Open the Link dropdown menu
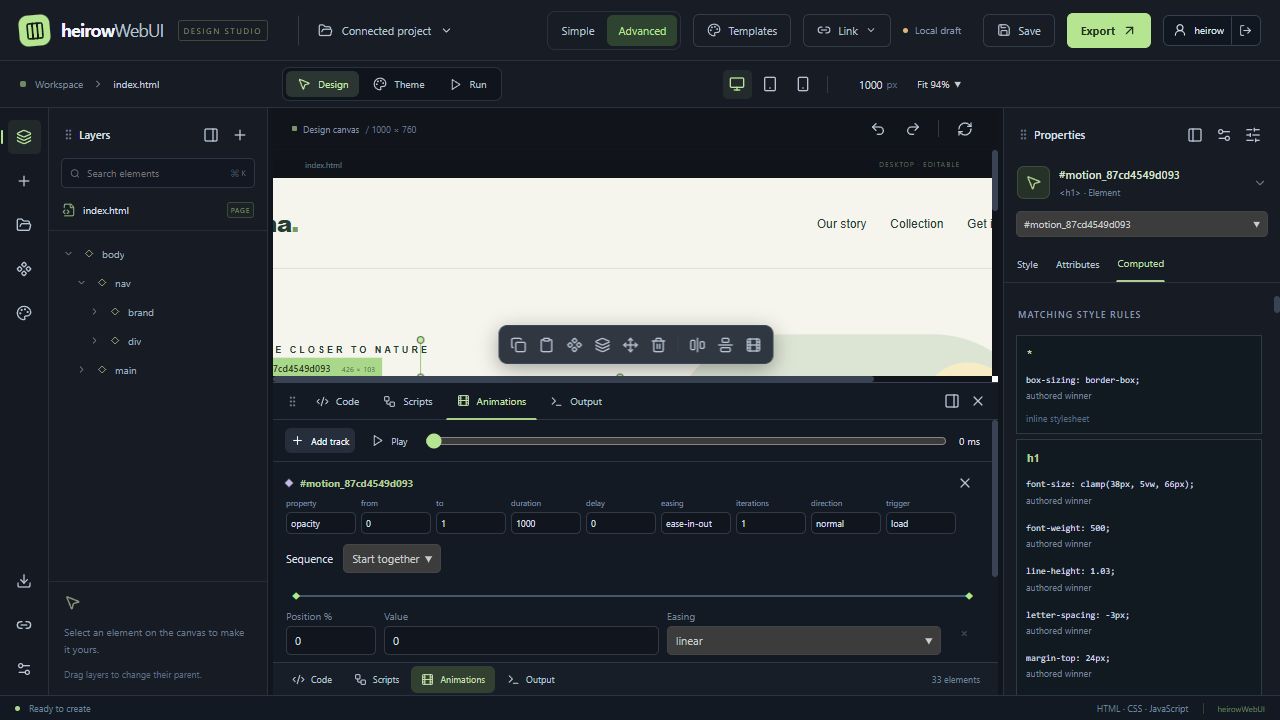 point(847,31)
